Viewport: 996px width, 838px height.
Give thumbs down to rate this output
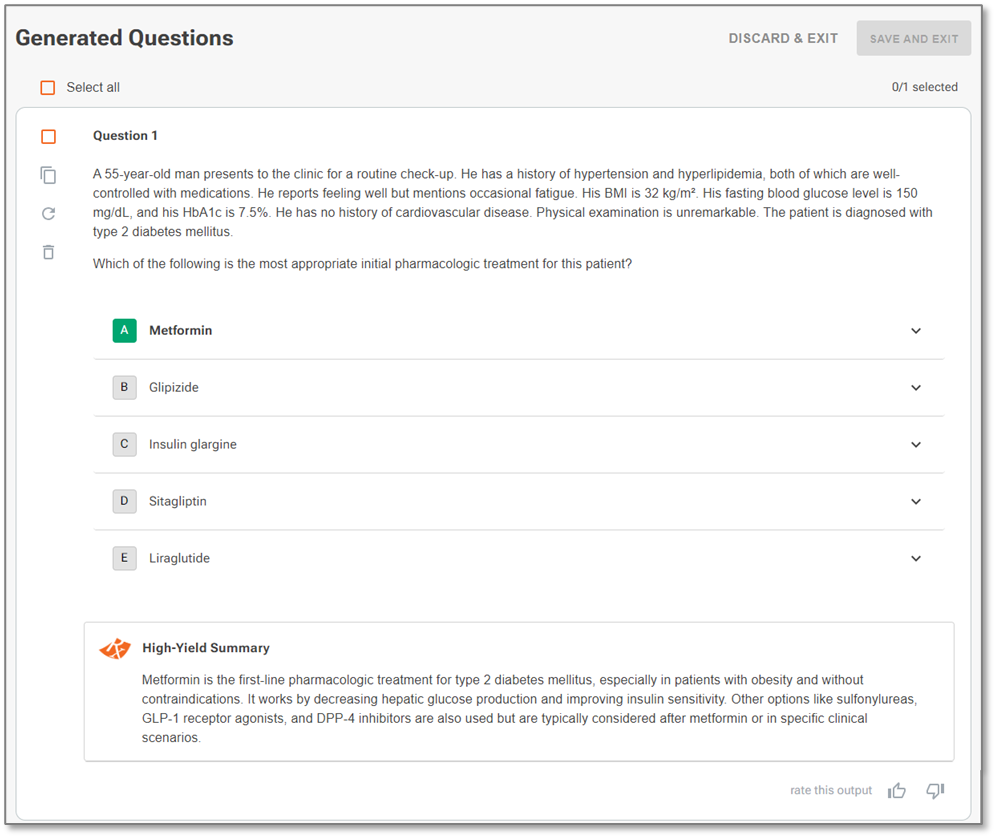(935, 790)
